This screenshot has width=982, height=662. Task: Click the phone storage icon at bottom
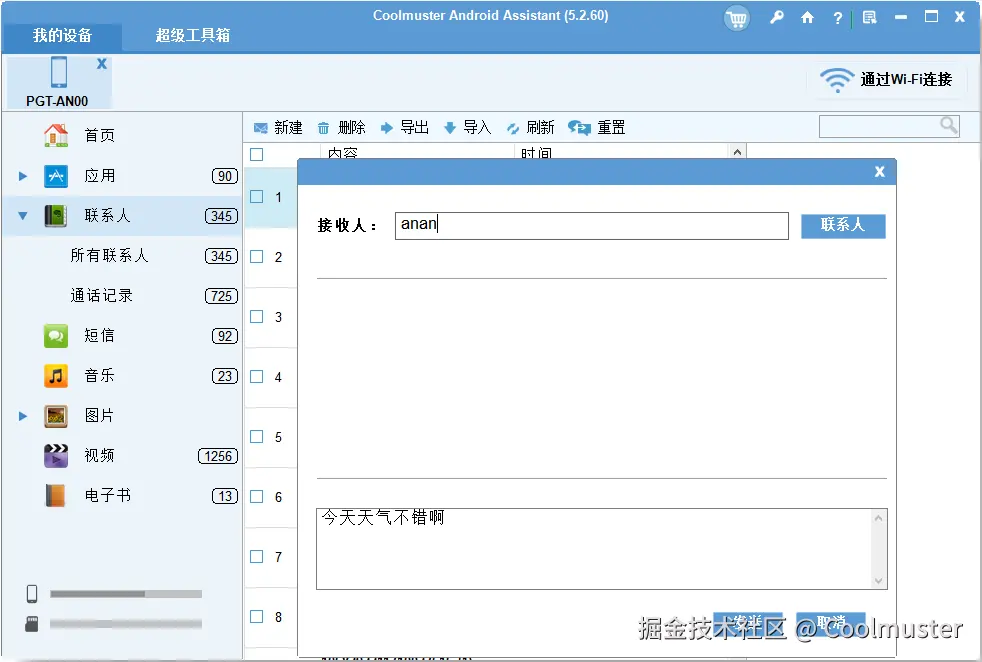point(32,593)
